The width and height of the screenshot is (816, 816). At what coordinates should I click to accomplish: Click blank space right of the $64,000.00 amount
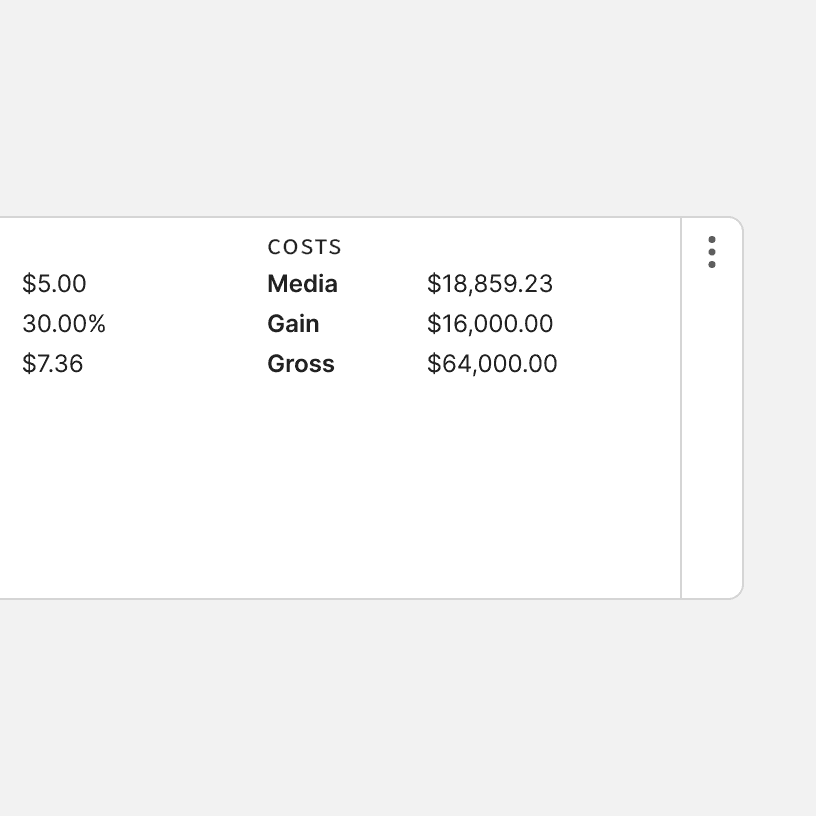pyautogui.click(x=620, y=364)
